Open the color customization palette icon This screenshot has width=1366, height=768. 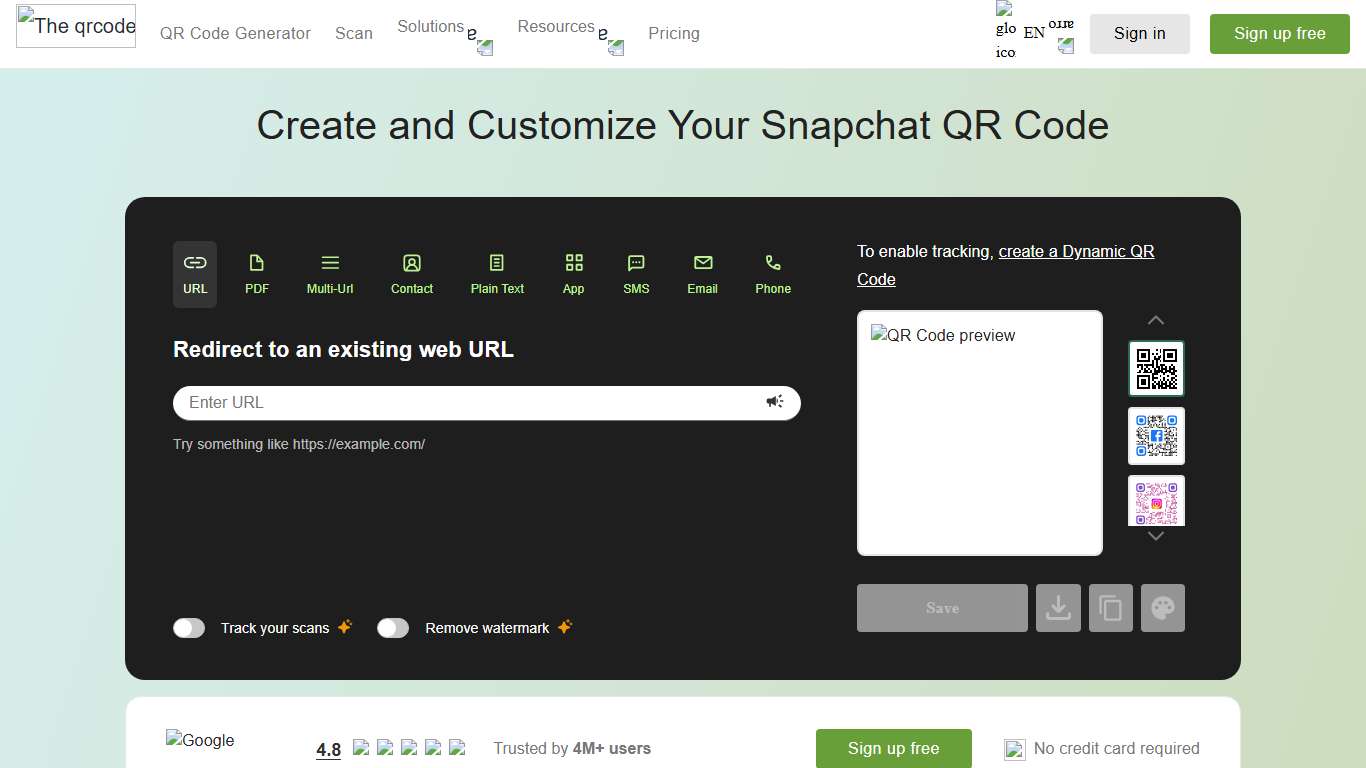(x=1162, y=607)
